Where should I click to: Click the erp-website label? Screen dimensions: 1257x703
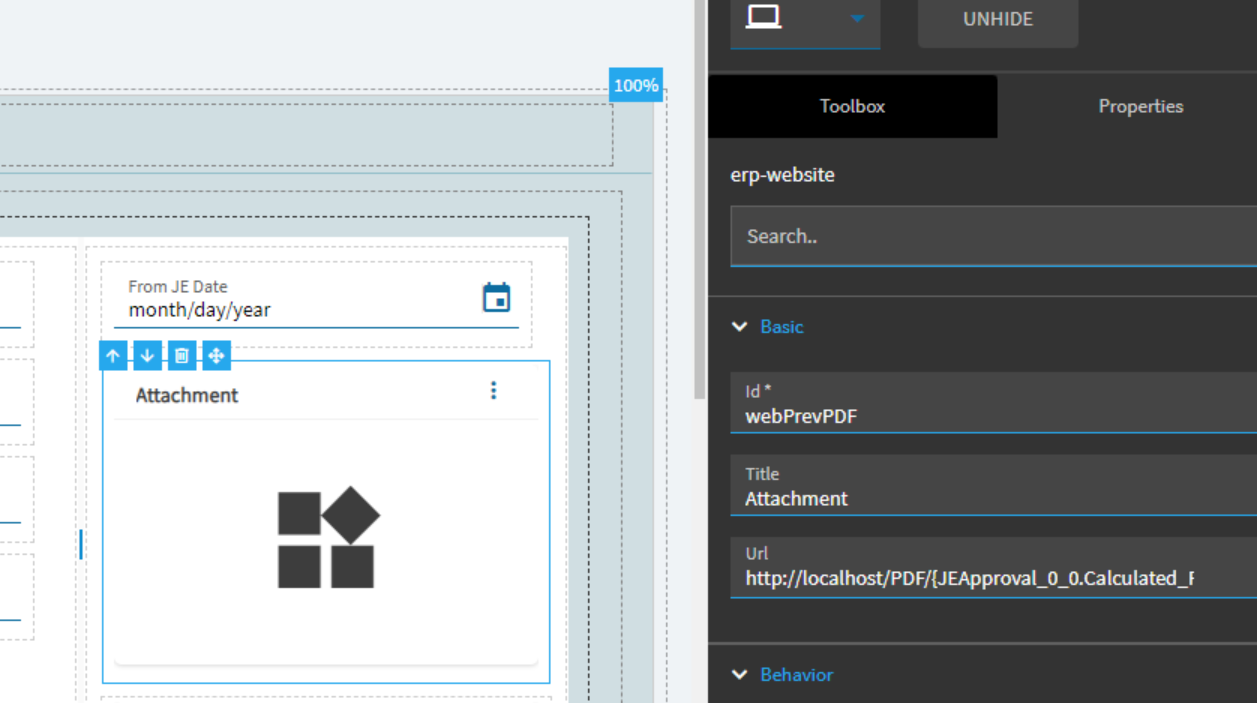(783, 174)
